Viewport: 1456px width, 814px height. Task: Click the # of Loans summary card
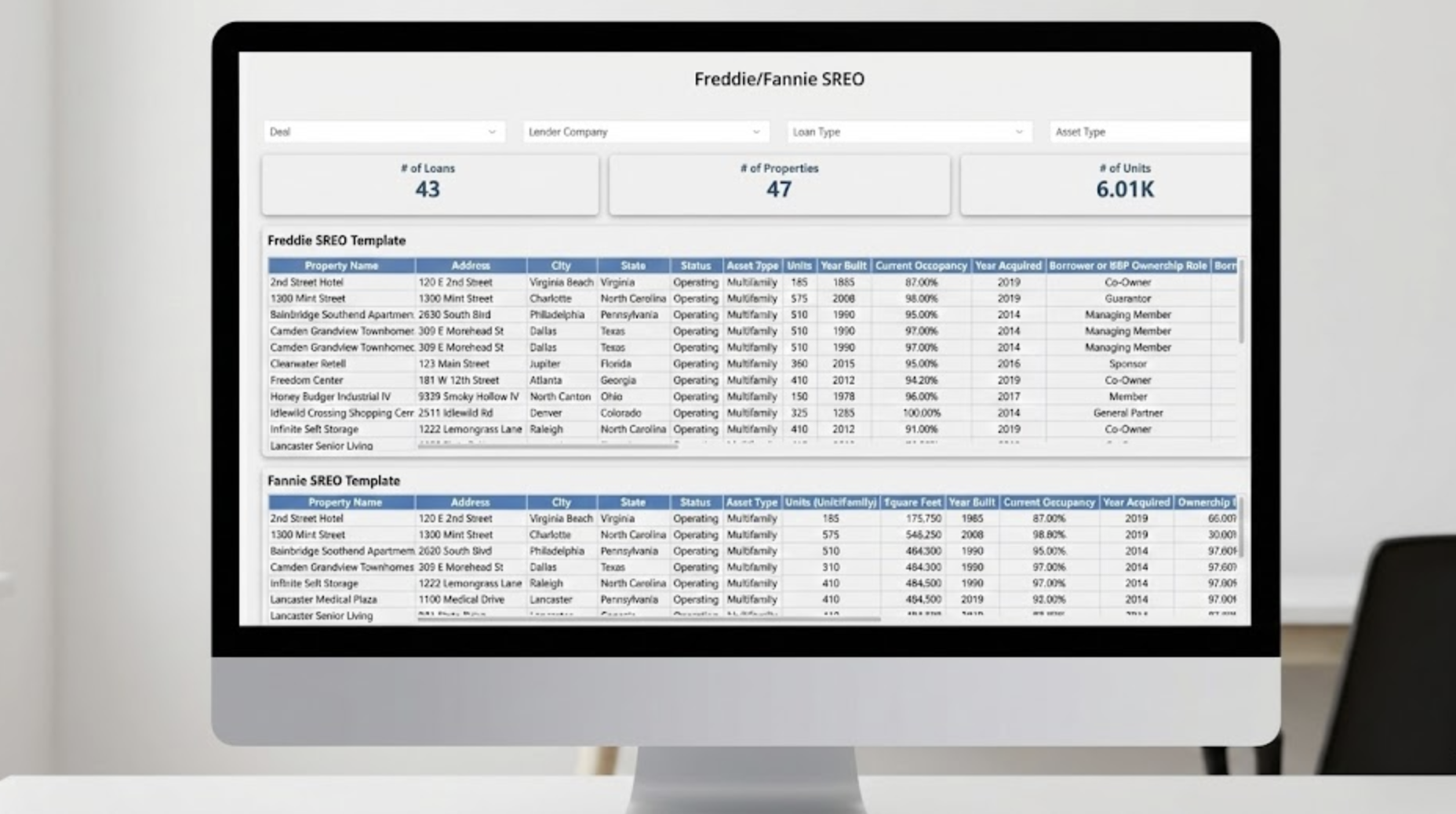click(429, 184)
